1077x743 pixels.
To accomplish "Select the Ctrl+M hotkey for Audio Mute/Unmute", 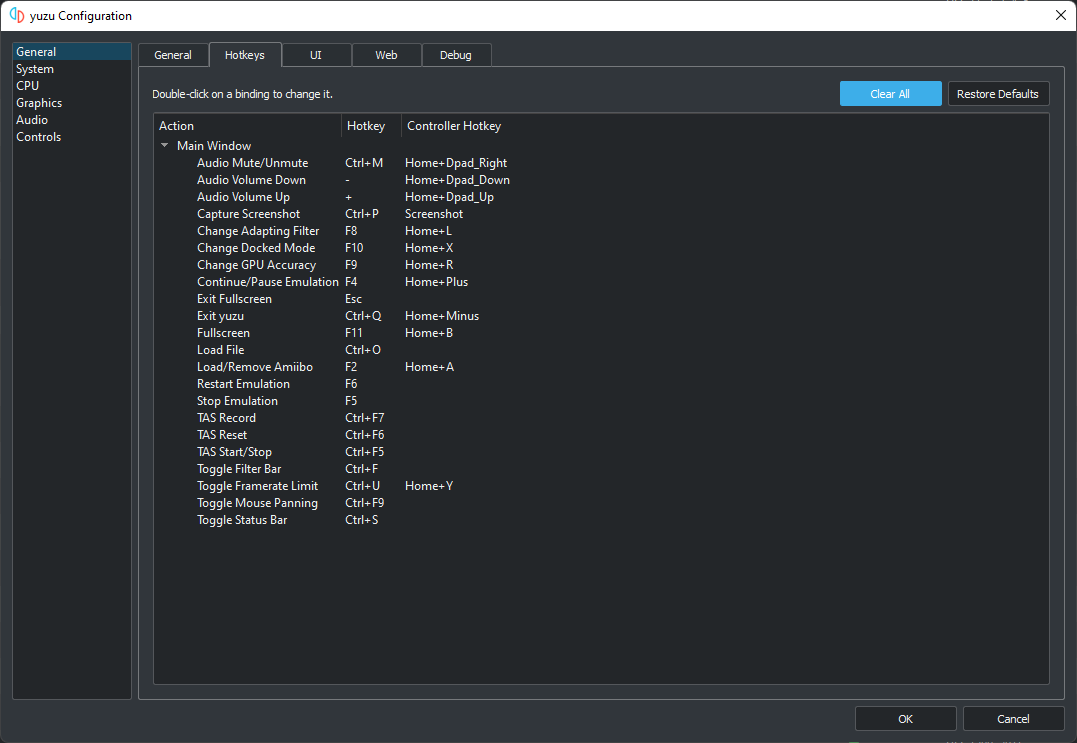I will coord(364,163).
